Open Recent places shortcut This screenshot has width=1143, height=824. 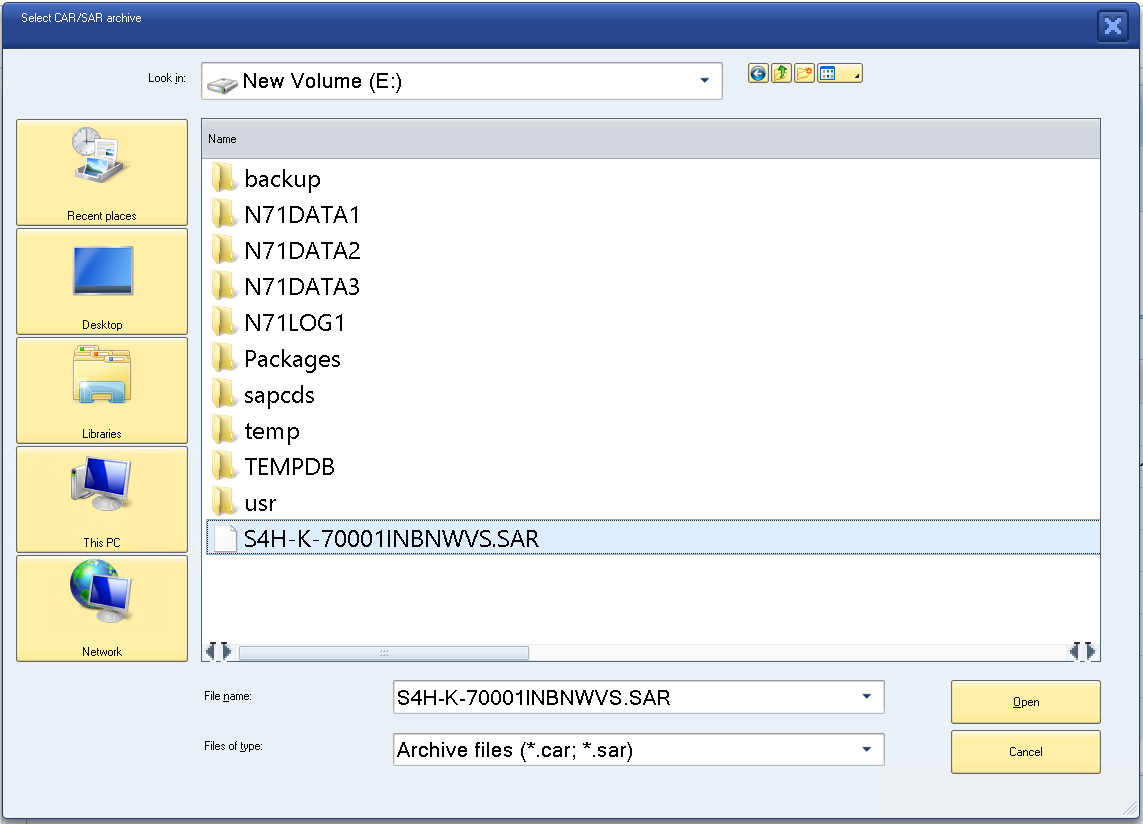(102, 173)
